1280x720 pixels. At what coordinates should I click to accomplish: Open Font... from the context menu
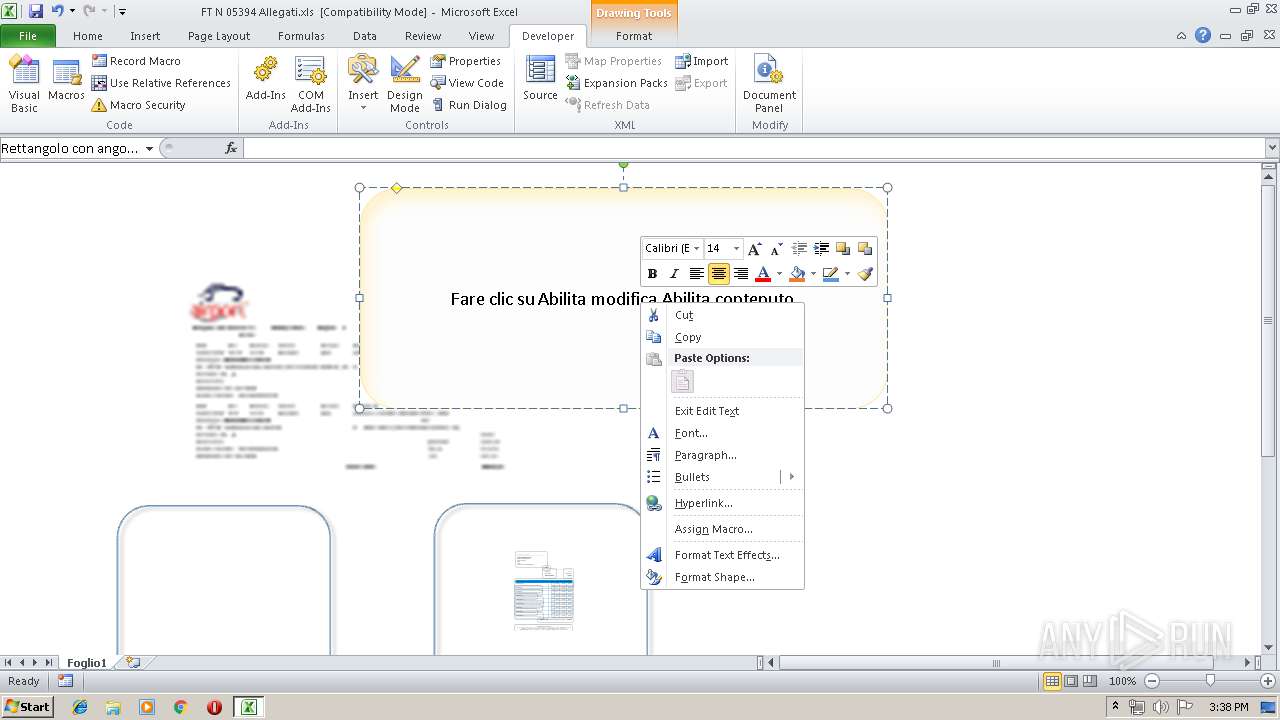point(722,433)
